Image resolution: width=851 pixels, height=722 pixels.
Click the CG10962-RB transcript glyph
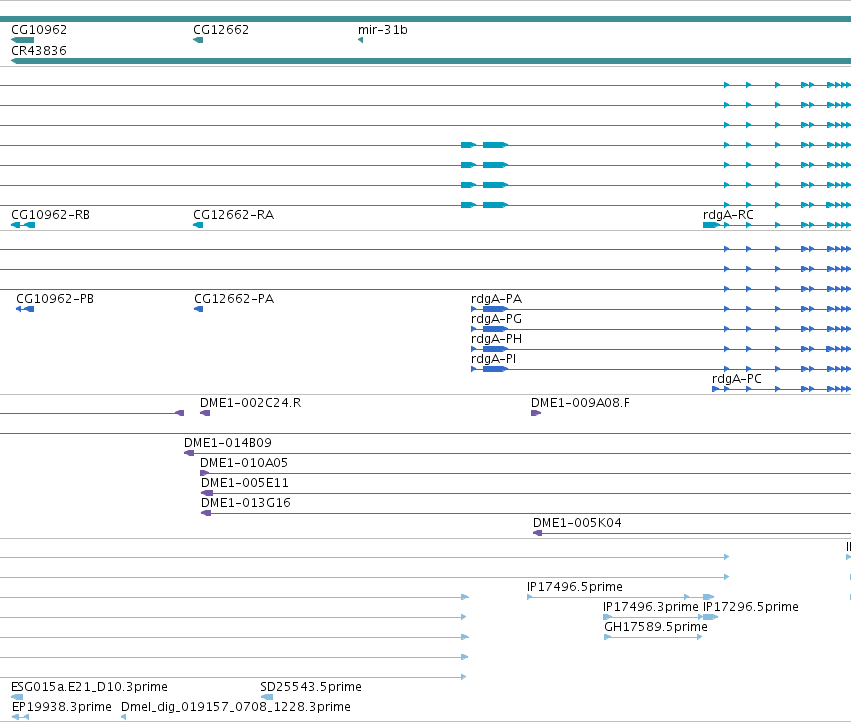point(23,225)
